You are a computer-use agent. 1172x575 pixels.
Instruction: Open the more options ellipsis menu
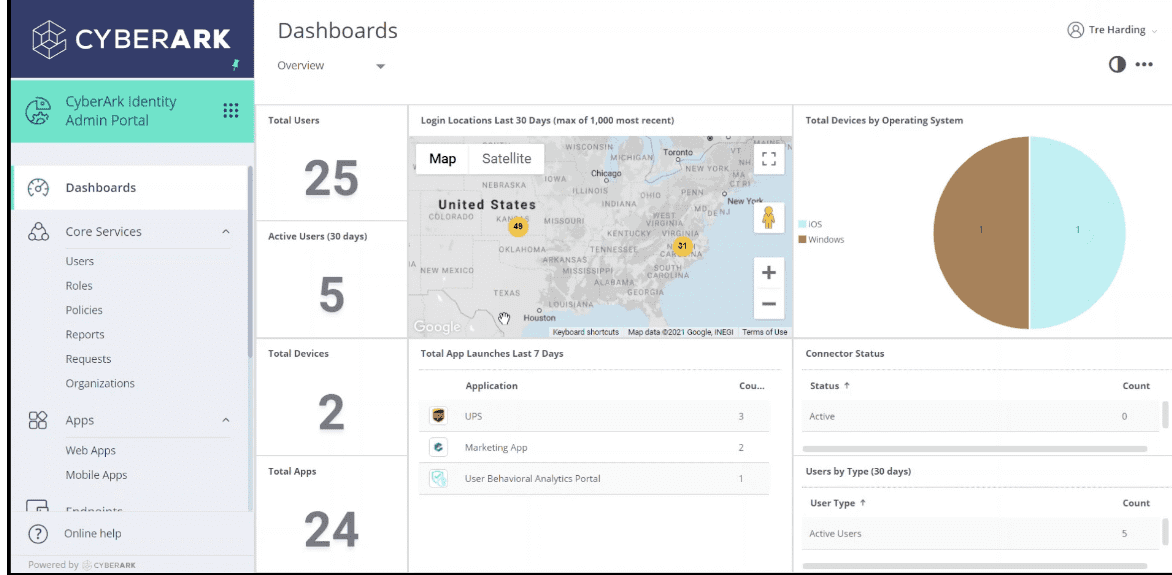tap(1144, 64)
